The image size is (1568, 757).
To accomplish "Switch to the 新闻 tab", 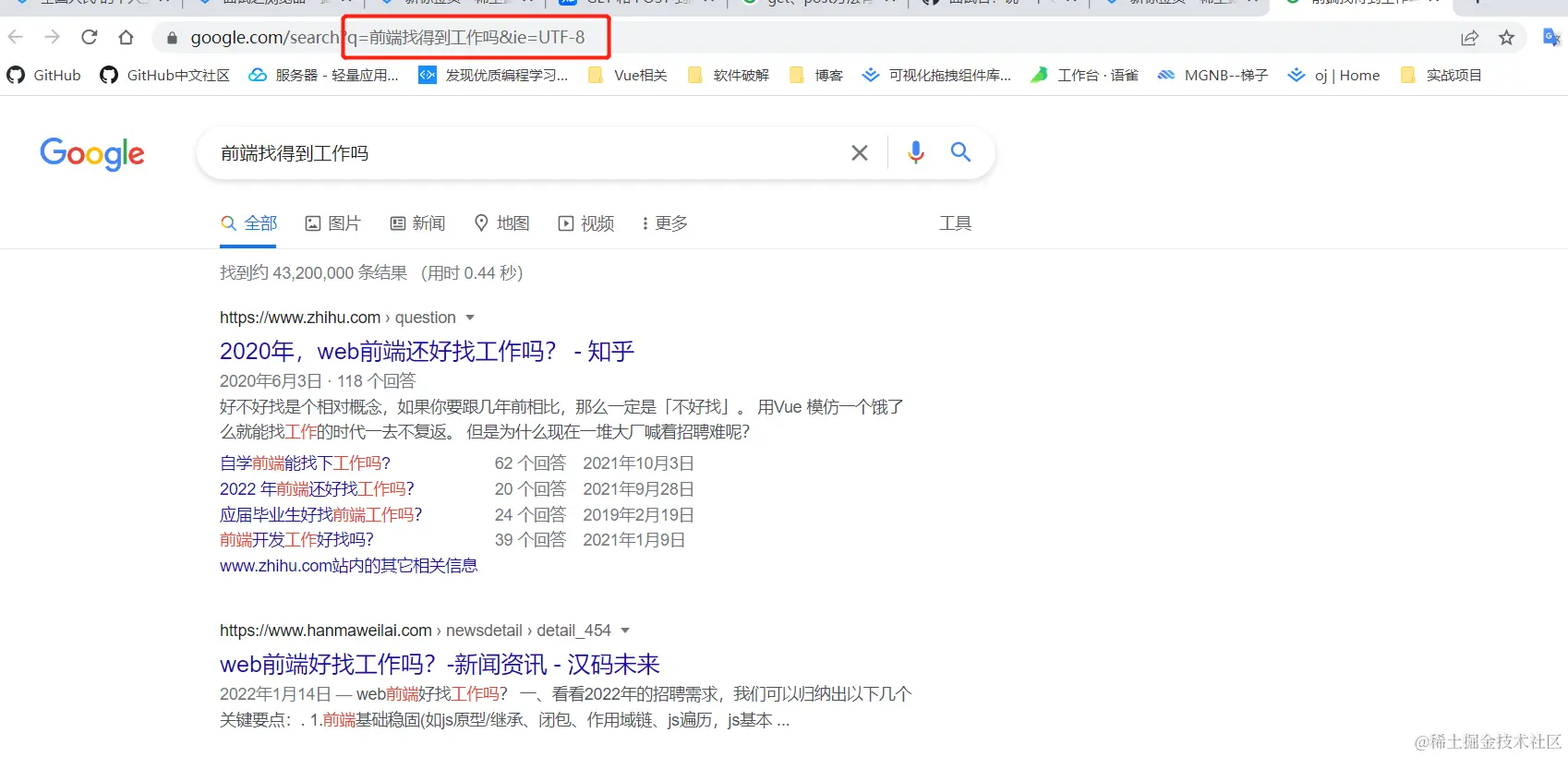I will coord(417,223).
